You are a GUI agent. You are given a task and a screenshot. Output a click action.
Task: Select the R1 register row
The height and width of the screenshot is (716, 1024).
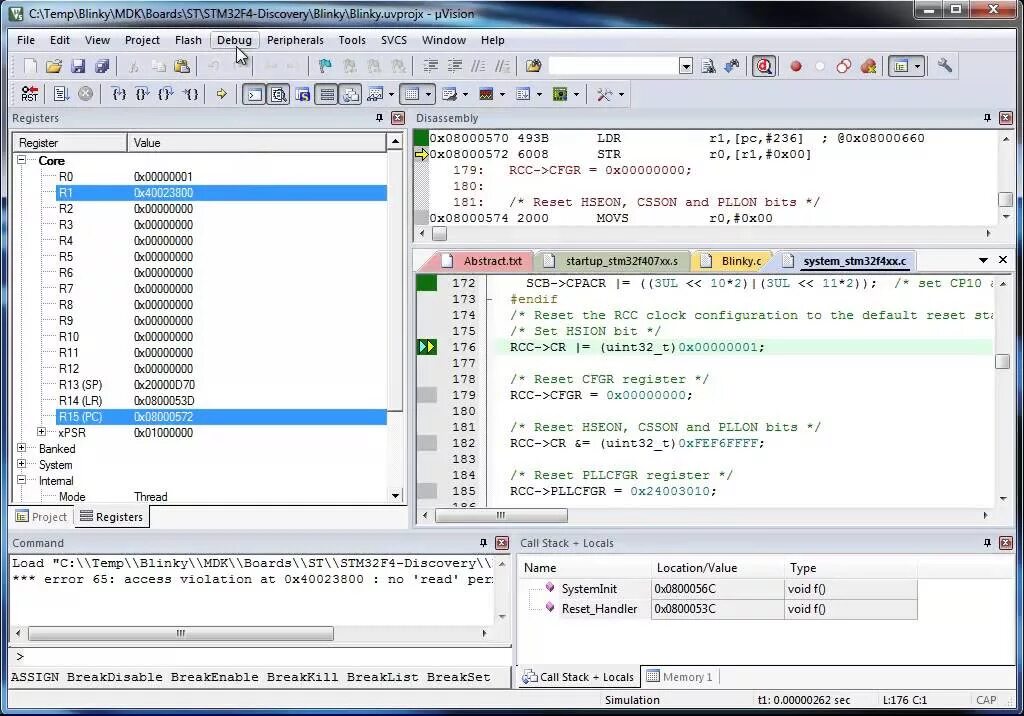pyautogui.click(x=221, y=193)
